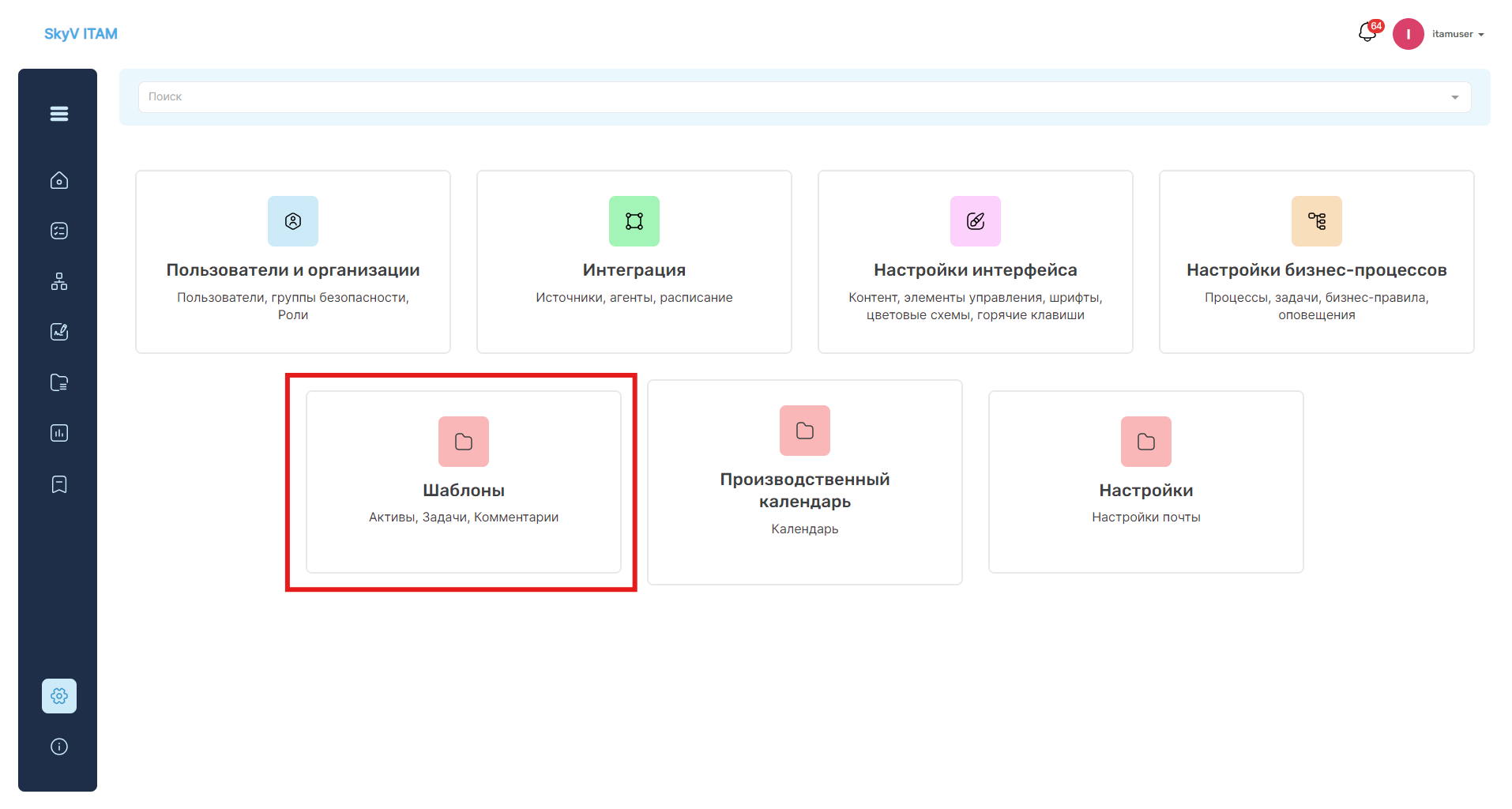The width and height of the screenshot is (1512, 809).
Task: Open Пользователи и организации heading
Action: 293,270
